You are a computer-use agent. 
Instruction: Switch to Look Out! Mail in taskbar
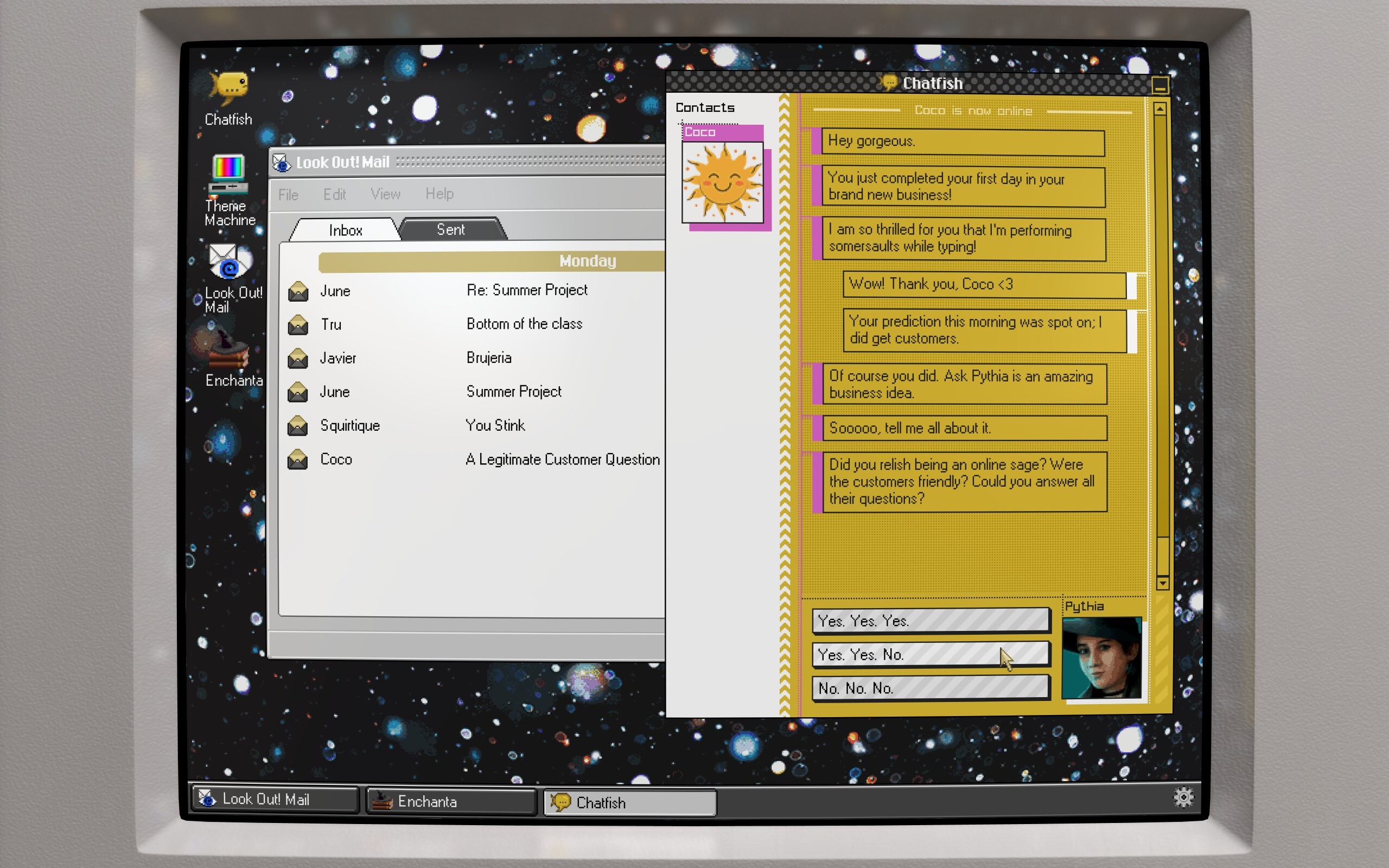point(275,799)
